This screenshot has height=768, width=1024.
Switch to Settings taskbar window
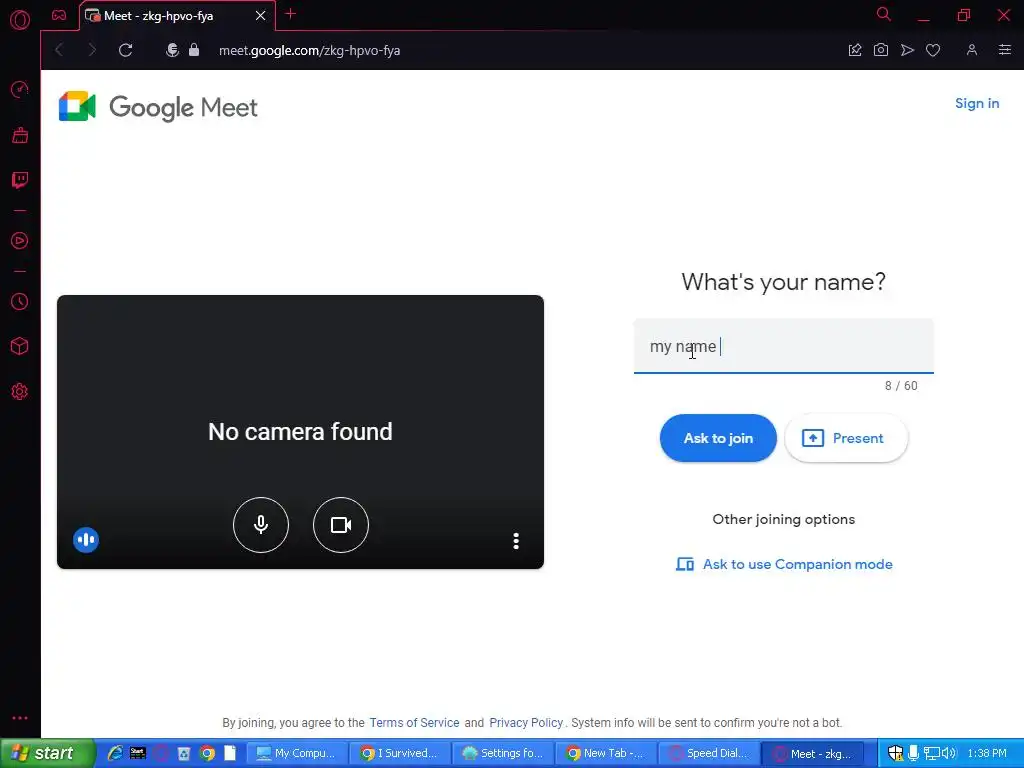(x=503, y=754)
